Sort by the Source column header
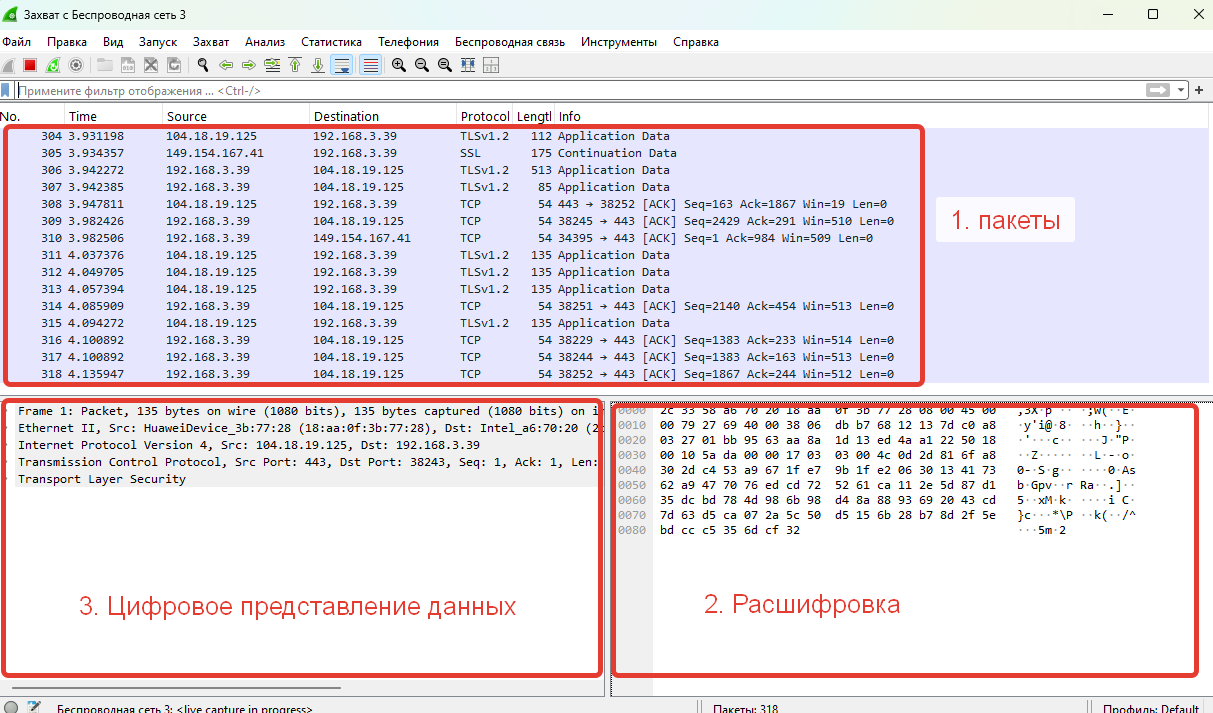This screenshot has width=1213, height=713. 236,116
